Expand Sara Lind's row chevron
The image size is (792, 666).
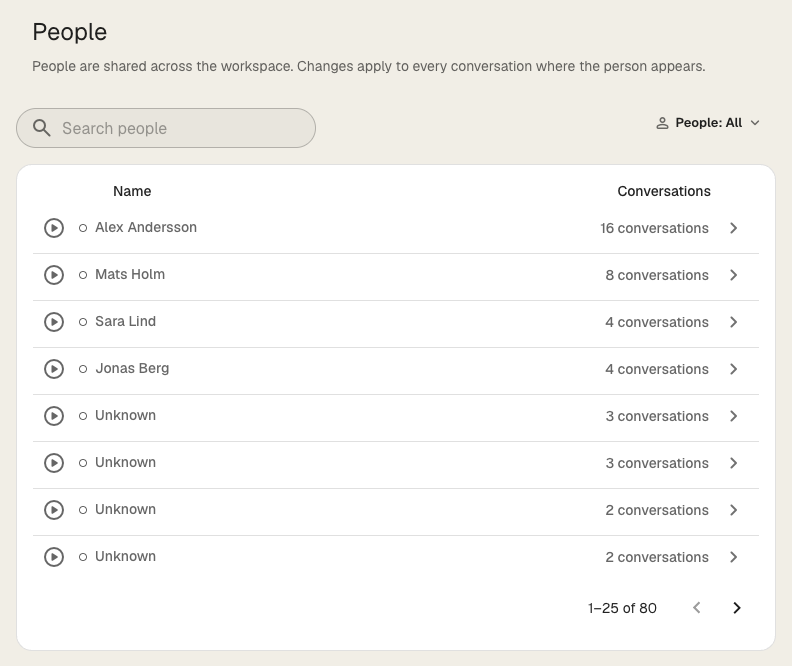pos(733,322)
